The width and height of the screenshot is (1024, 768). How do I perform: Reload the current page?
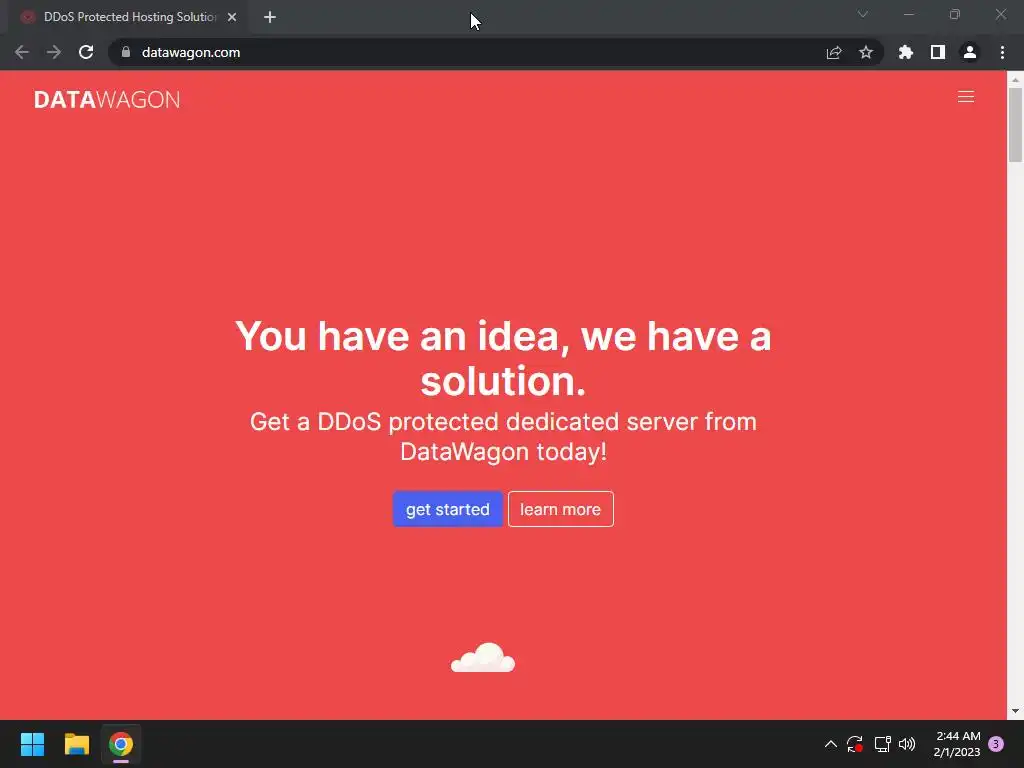tap(86, 52)
